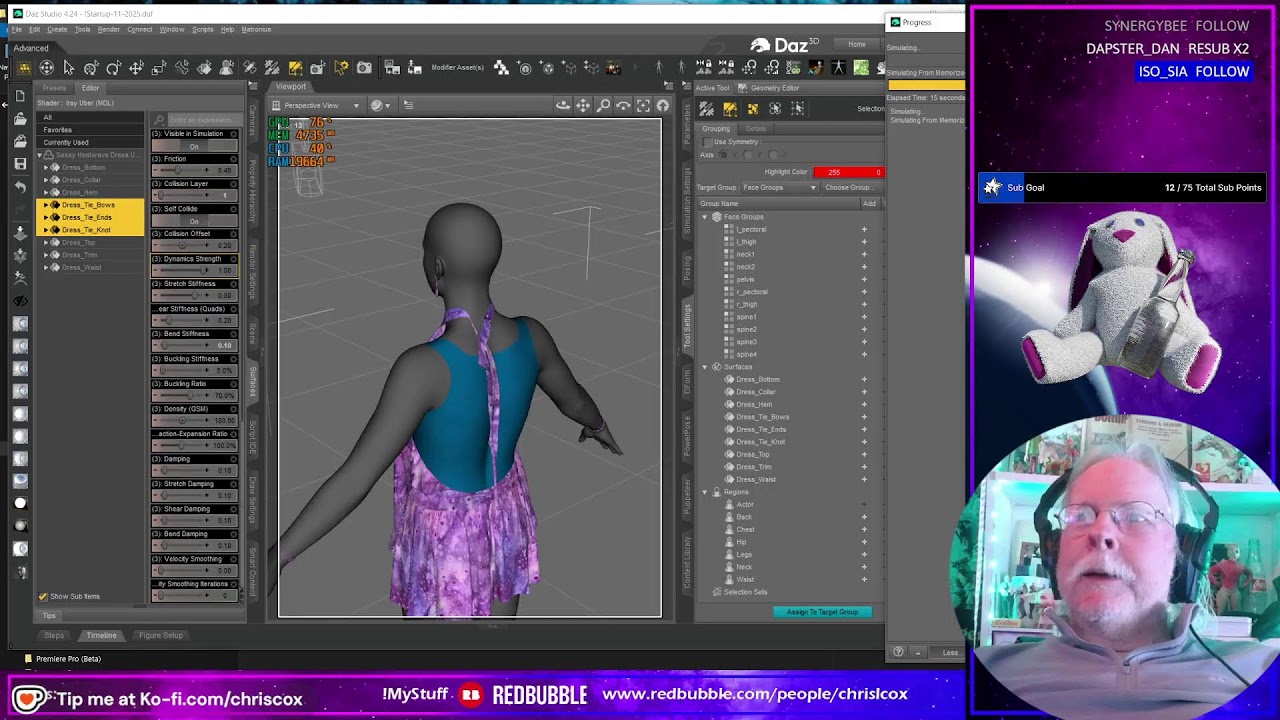Open the draw style sphere dropdown

[x=379, y=105]
